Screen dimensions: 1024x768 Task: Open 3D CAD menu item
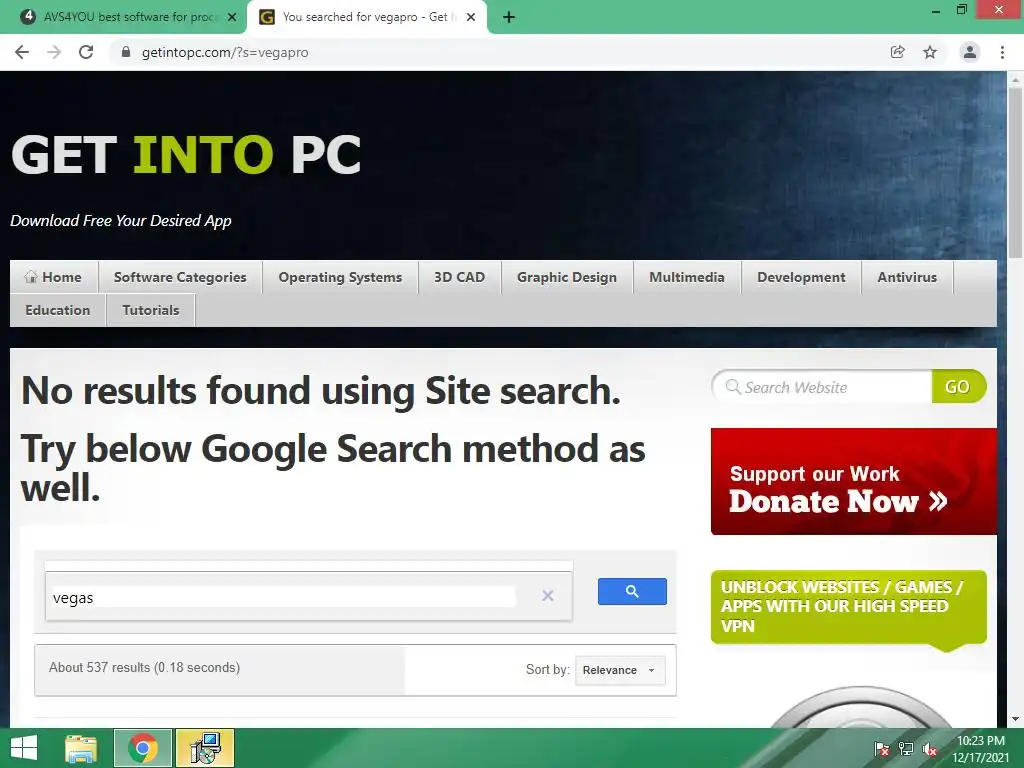(460, 277)
